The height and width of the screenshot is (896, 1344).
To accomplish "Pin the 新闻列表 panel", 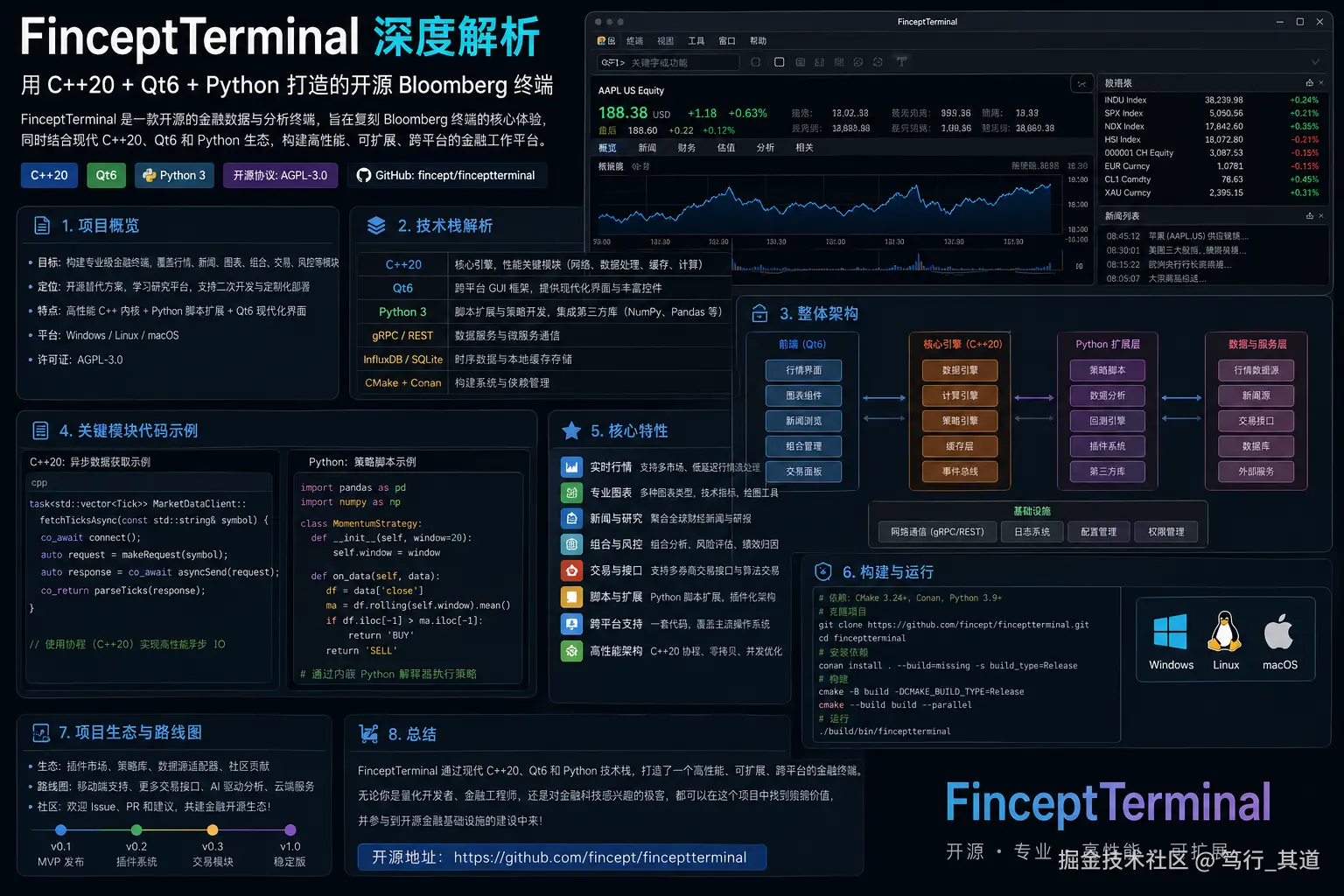I will 1309,216.
